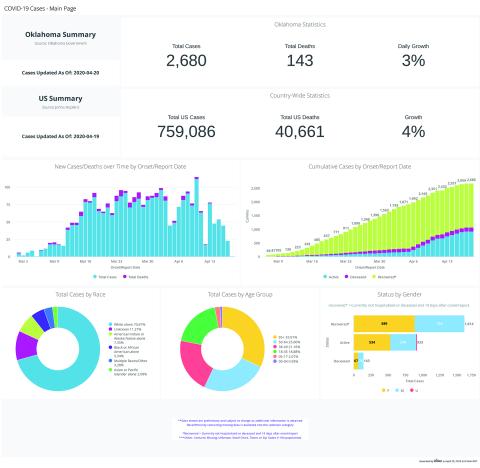Select the yellow-green American Indian race slice
This screenshot has height=468, width=480.
[32, 327]
